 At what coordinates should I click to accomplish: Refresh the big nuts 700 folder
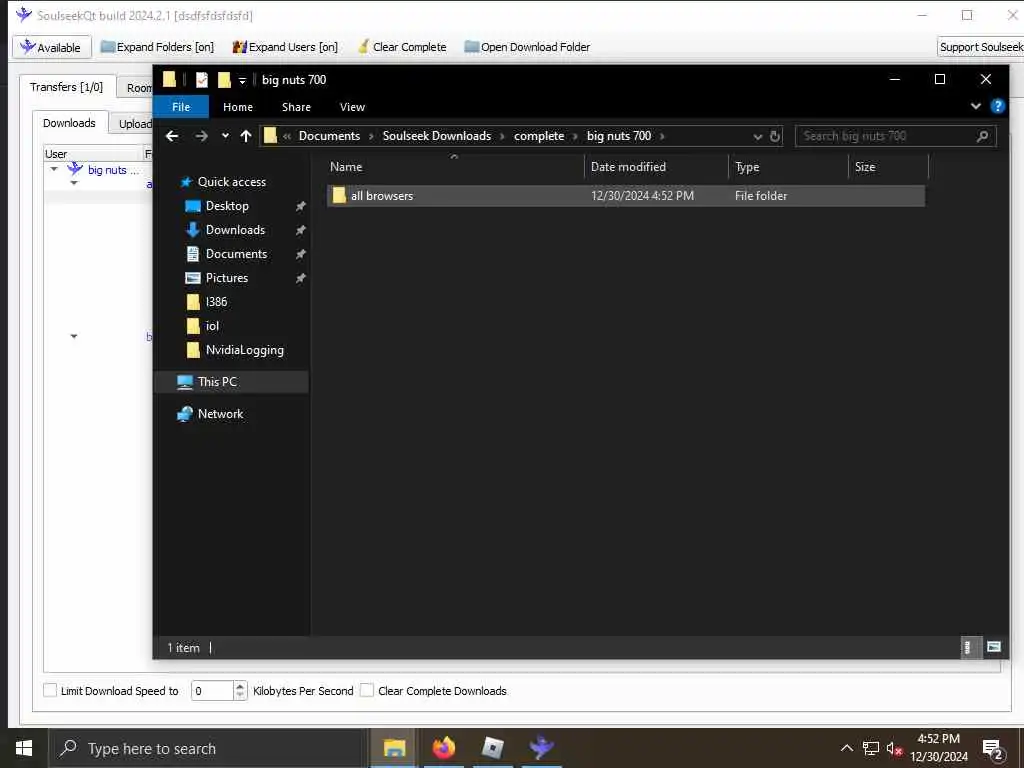coord(775,136)
